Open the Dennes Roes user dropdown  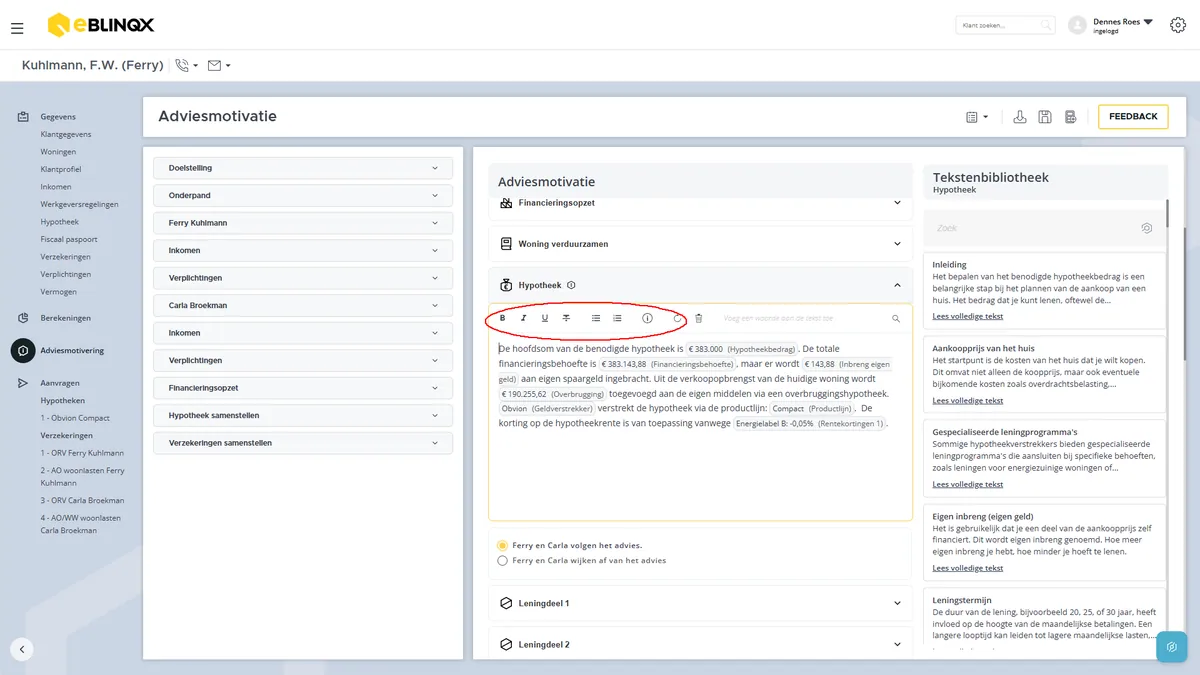(x=1124, y=25)
